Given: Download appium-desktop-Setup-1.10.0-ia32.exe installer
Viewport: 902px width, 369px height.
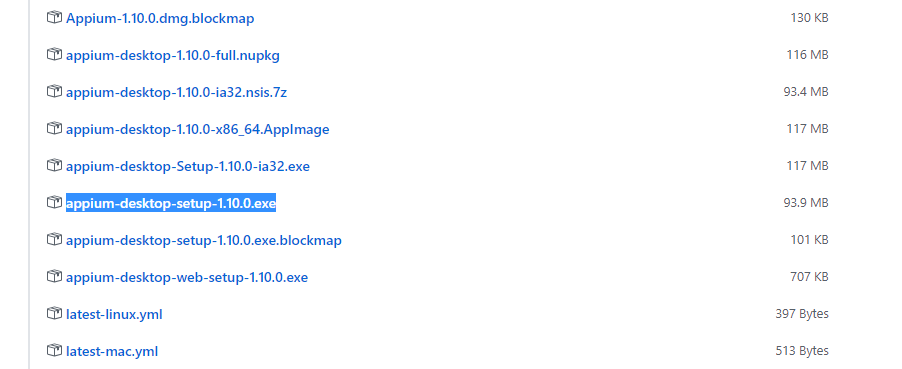Looking at the screenshot, I should (x=188, y=166).
